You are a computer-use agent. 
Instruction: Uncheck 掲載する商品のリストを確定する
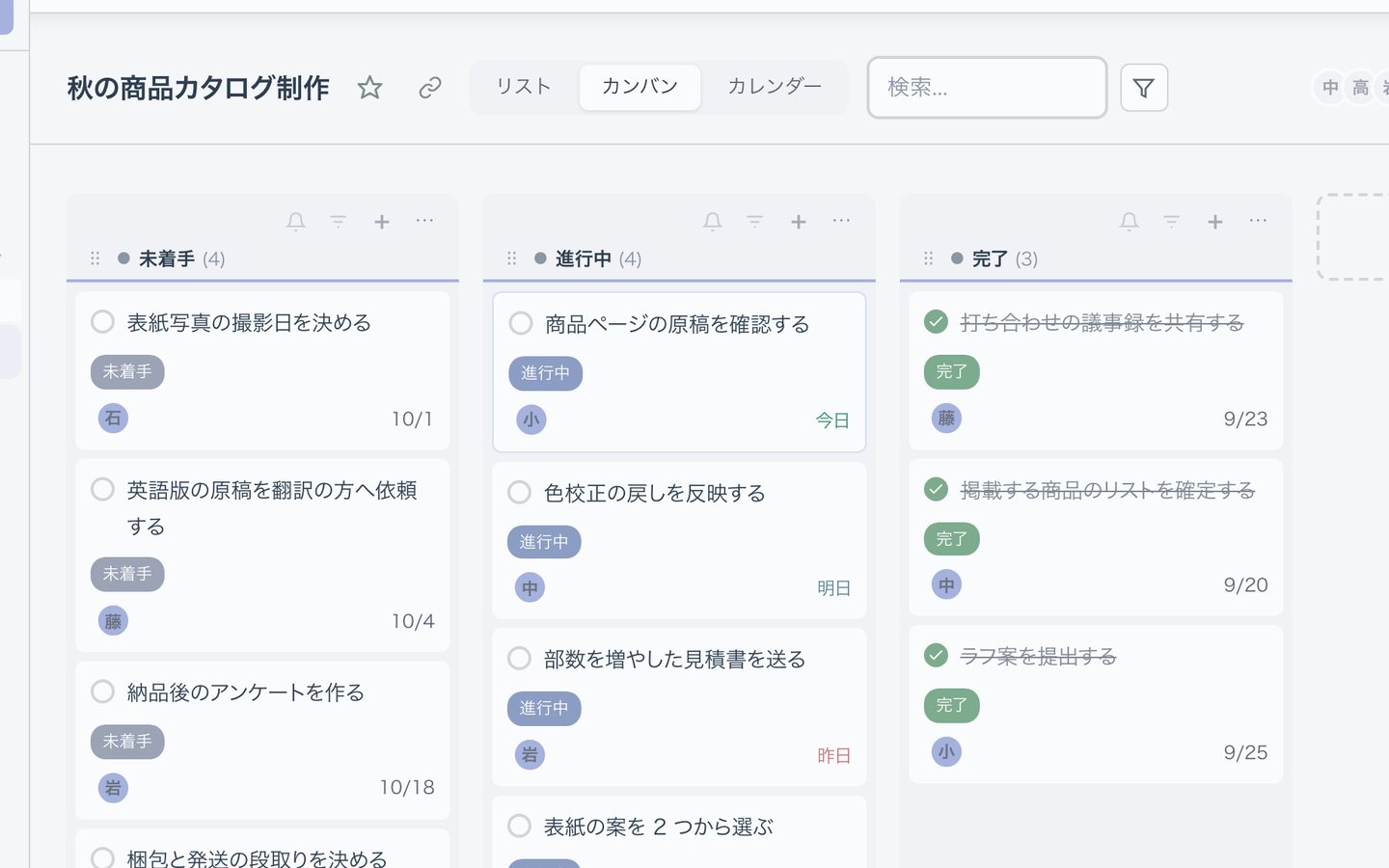936,489
